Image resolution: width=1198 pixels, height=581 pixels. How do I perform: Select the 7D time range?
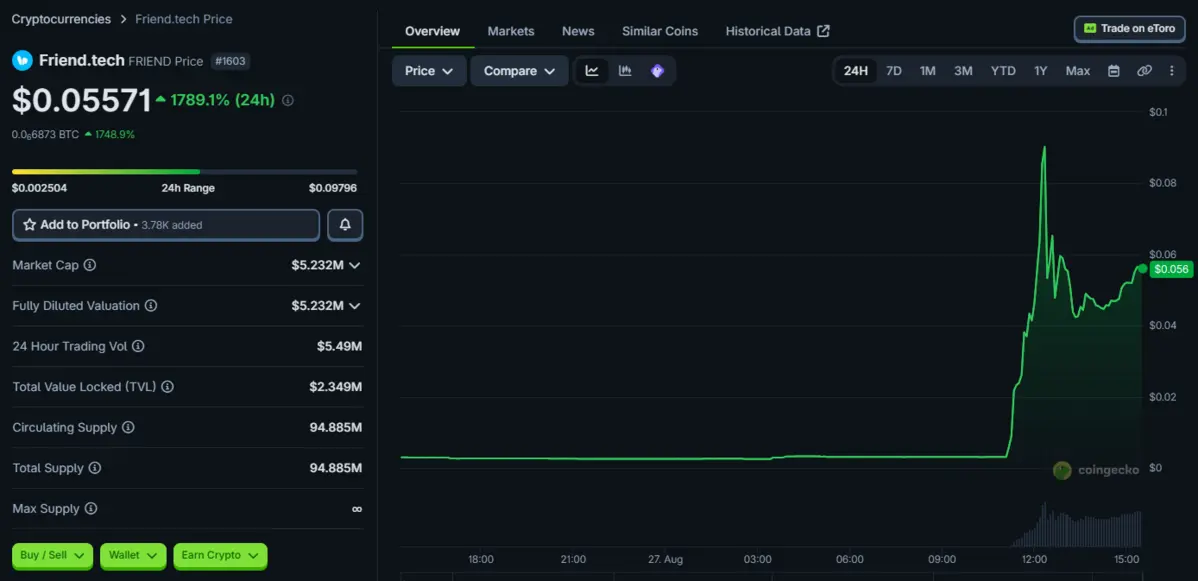[x=894, y=71]
